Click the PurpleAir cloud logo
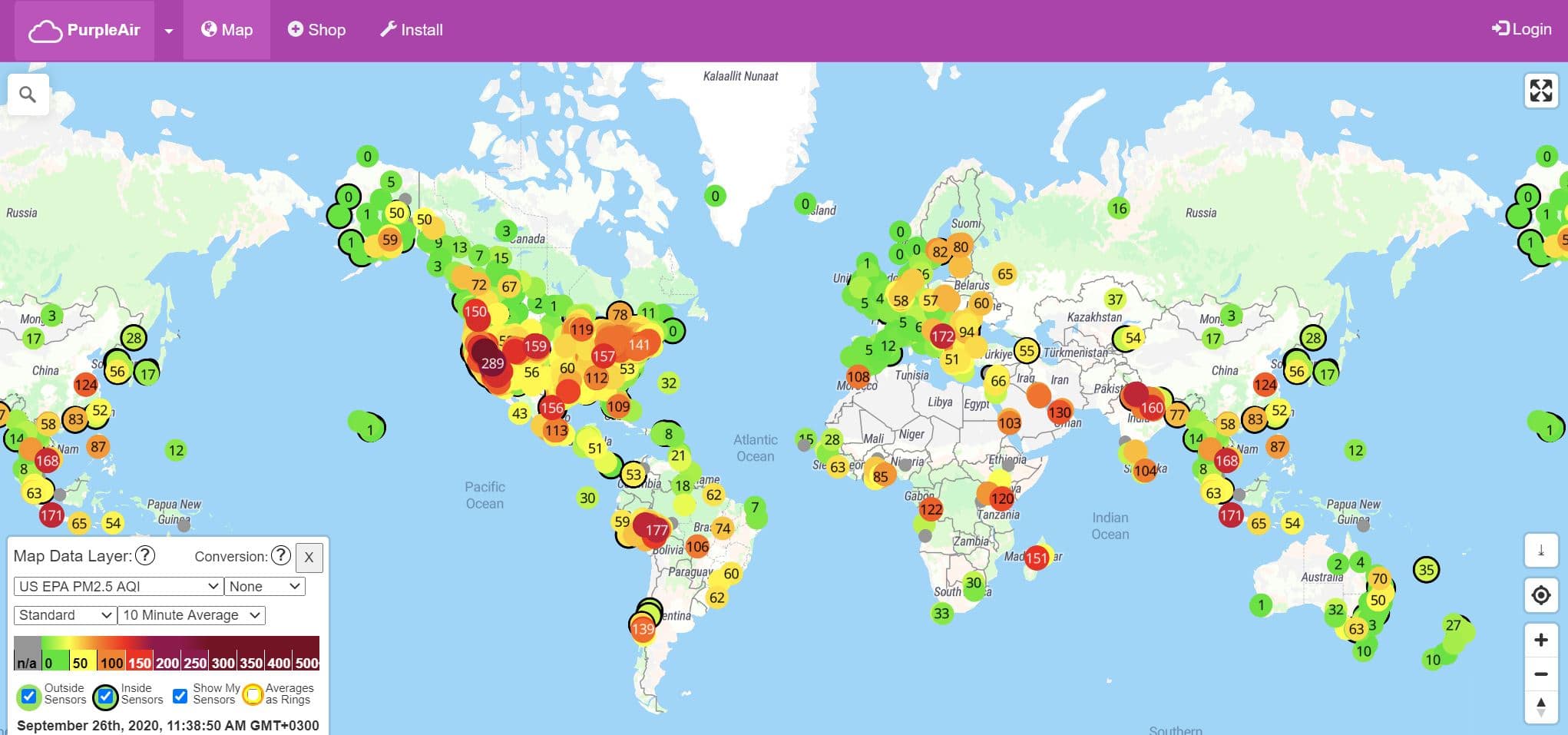1568x735 pixels. (x=45, y=31)
